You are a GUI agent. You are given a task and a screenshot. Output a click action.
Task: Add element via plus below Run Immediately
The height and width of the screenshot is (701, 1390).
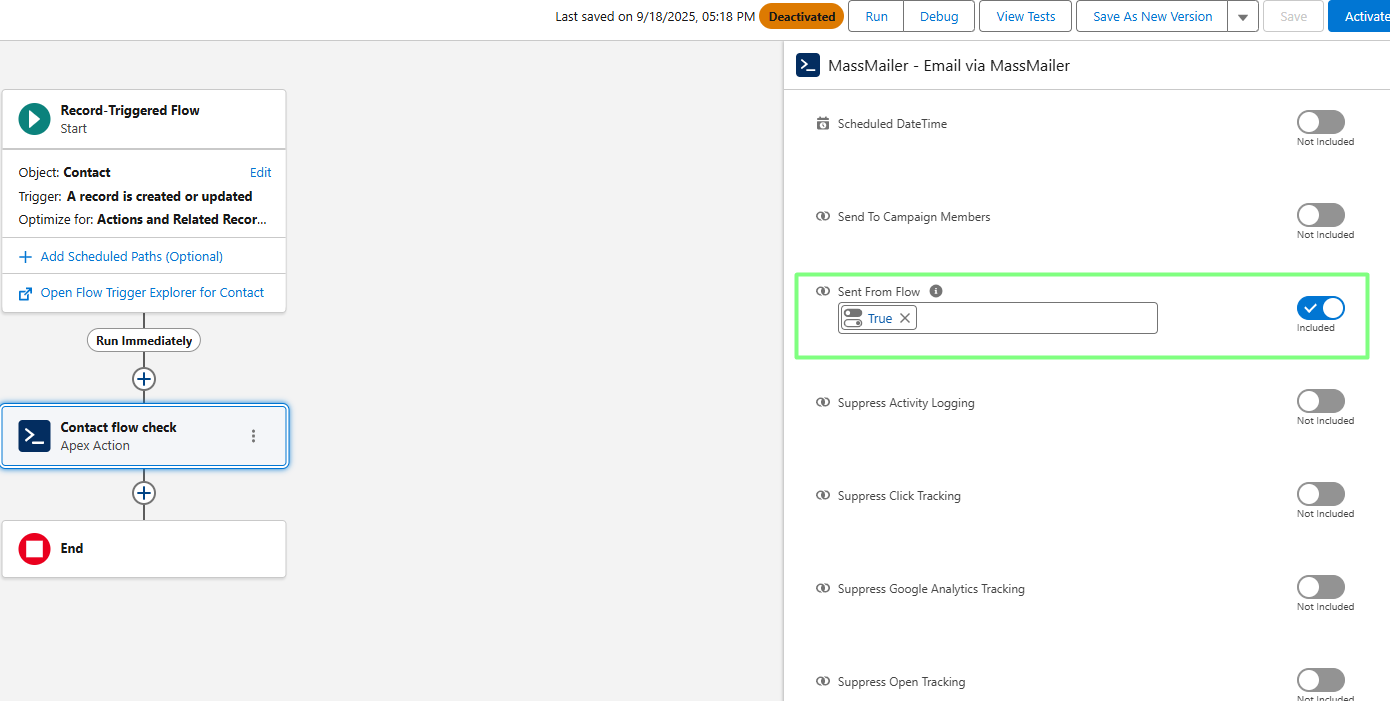click(144, 379)
